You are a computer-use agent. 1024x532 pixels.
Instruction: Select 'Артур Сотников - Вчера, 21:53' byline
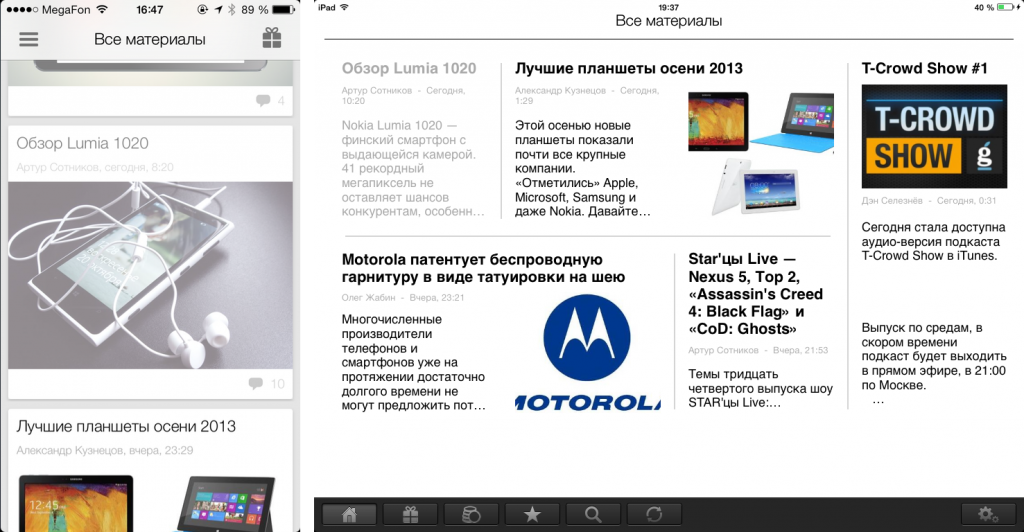[758, 351]
